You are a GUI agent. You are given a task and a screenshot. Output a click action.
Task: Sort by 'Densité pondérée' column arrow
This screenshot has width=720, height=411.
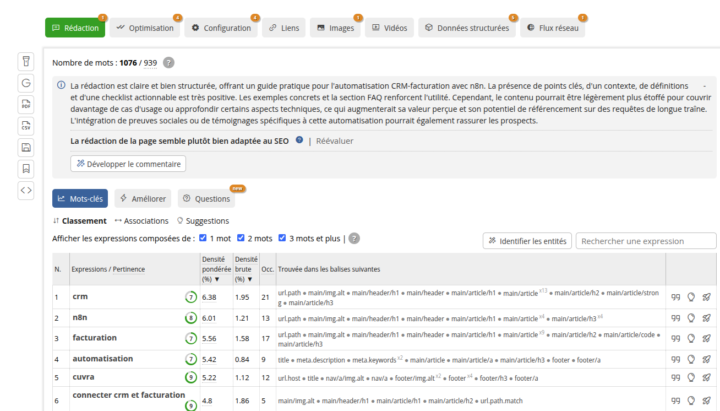coord(217,279)
